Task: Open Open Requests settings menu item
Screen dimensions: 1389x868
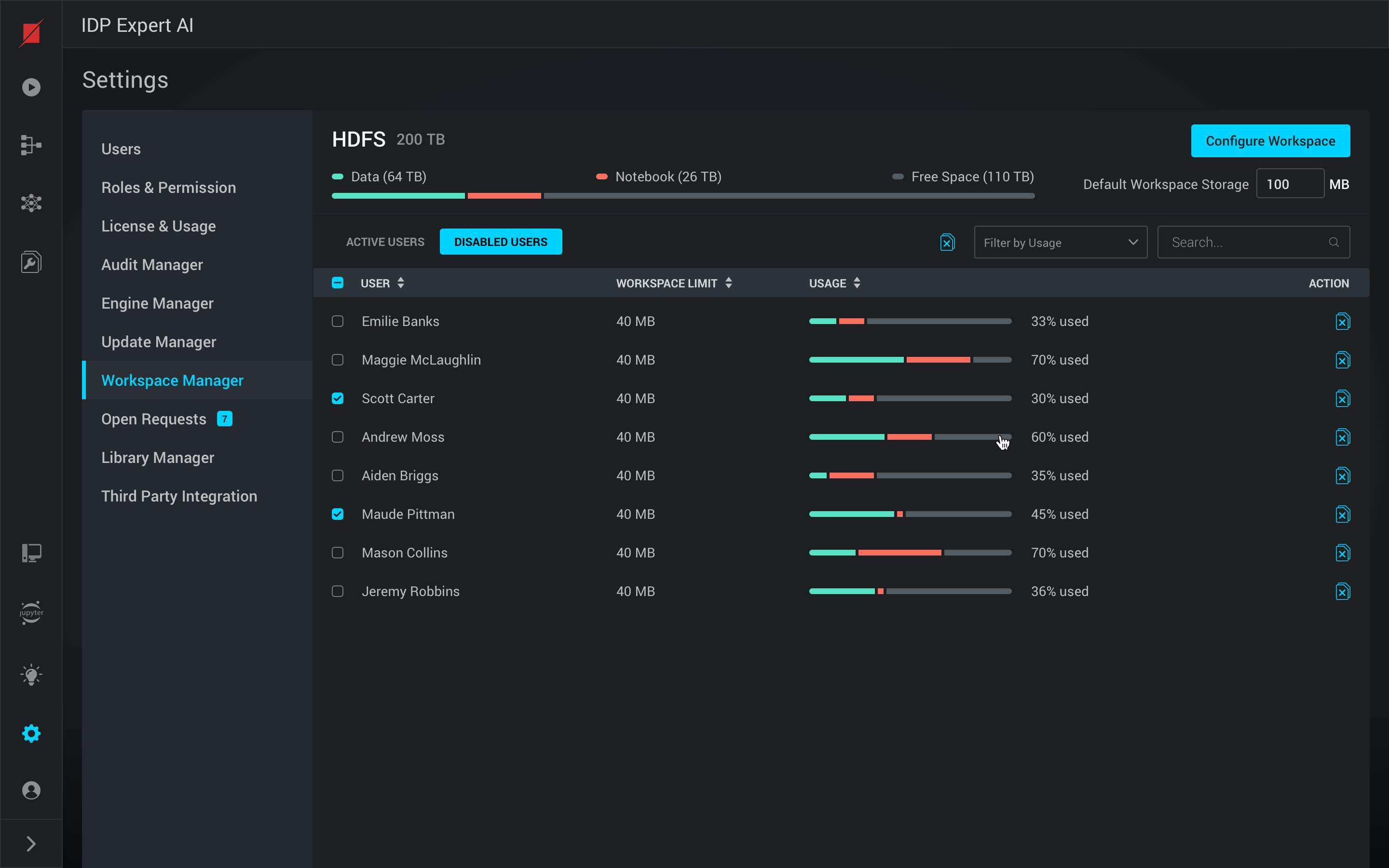Action: (x=154, y=419)
